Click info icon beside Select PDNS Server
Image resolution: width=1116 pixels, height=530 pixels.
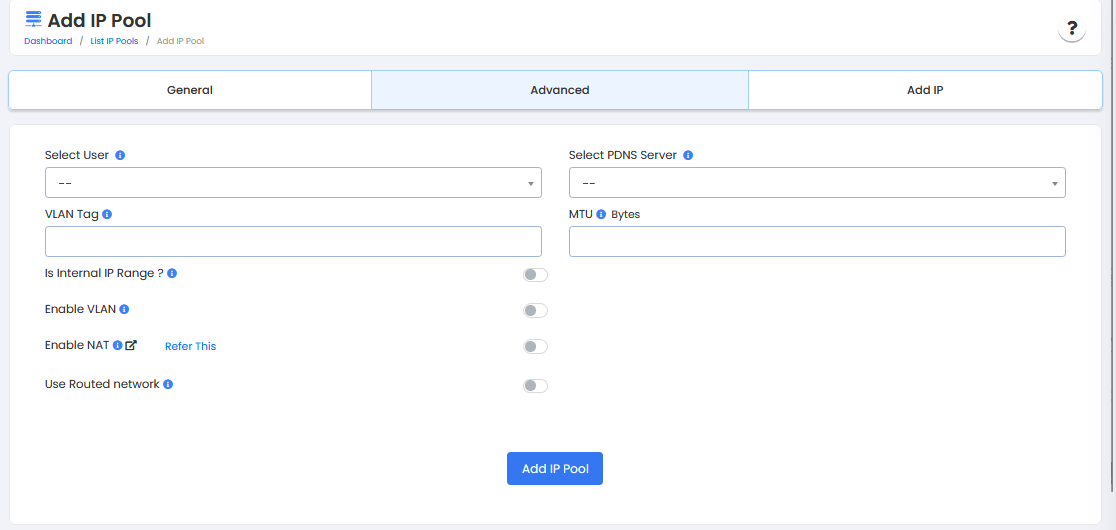tap(688, 156)
